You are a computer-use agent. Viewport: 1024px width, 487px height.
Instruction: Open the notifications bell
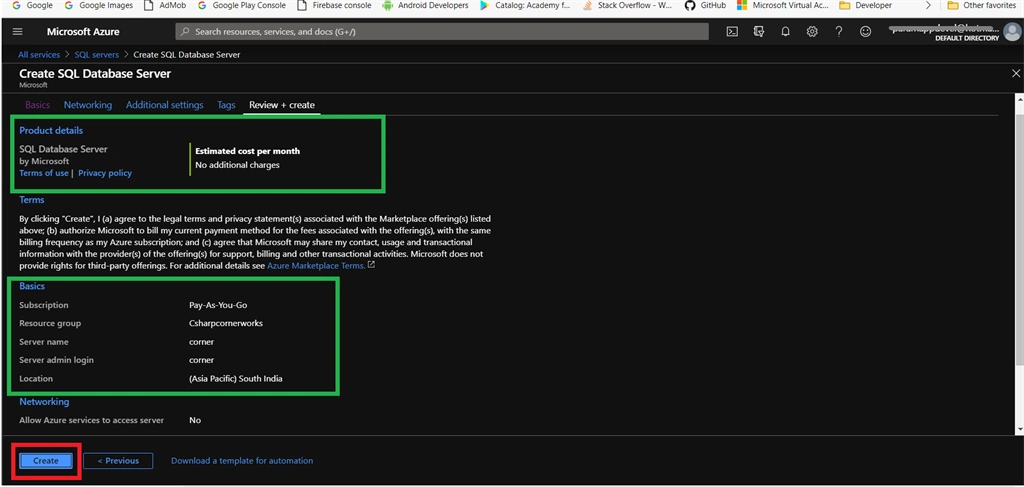coord(786,31)
